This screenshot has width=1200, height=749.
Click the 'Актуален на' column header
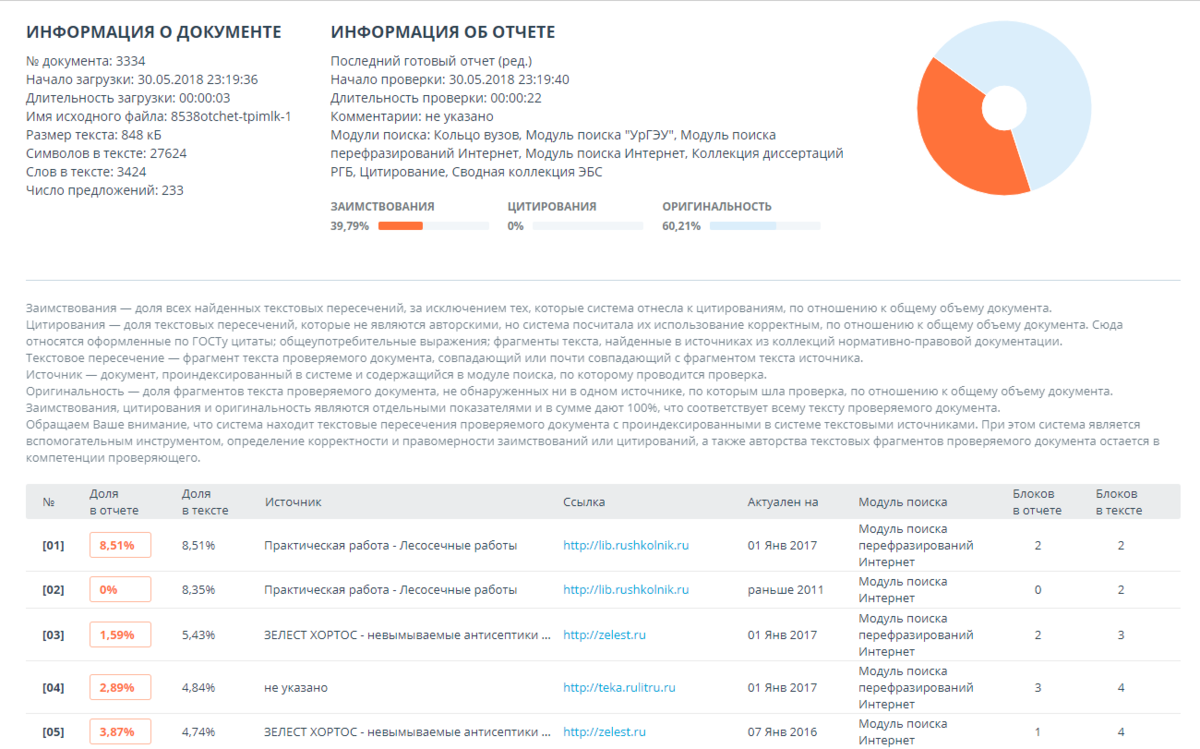(782, 502)
